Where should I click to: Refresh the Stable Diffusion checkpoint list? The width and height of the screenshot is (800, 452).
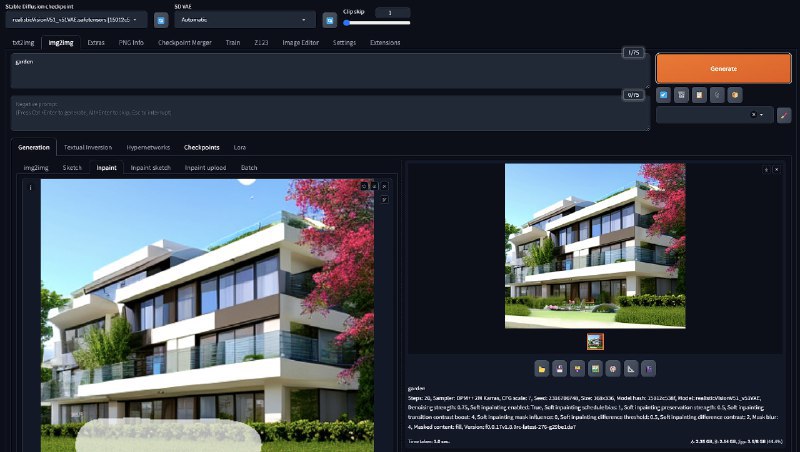click(x=161, y=20)
